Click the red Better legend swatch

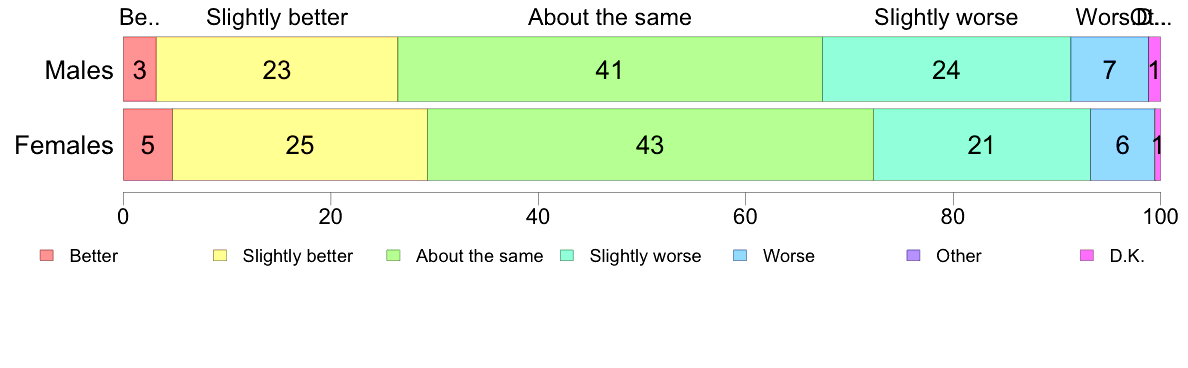47,256
